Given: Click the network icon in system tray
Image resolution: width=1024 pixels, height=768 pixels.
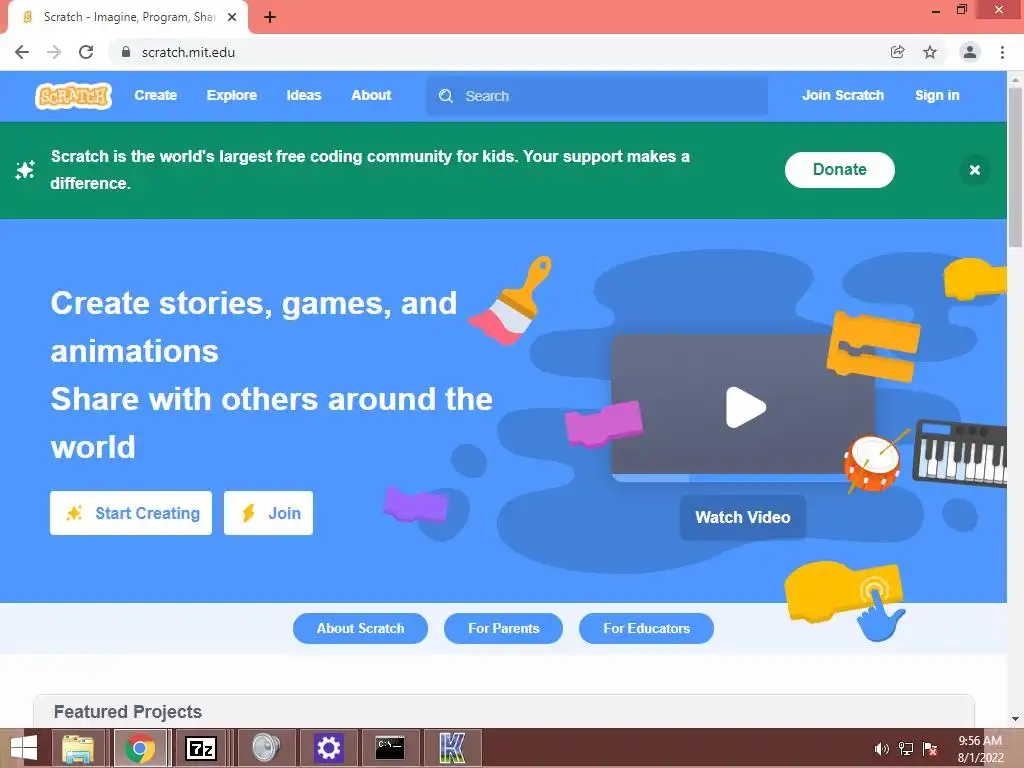Looking at the screenshot, I should tap(905, 749).
